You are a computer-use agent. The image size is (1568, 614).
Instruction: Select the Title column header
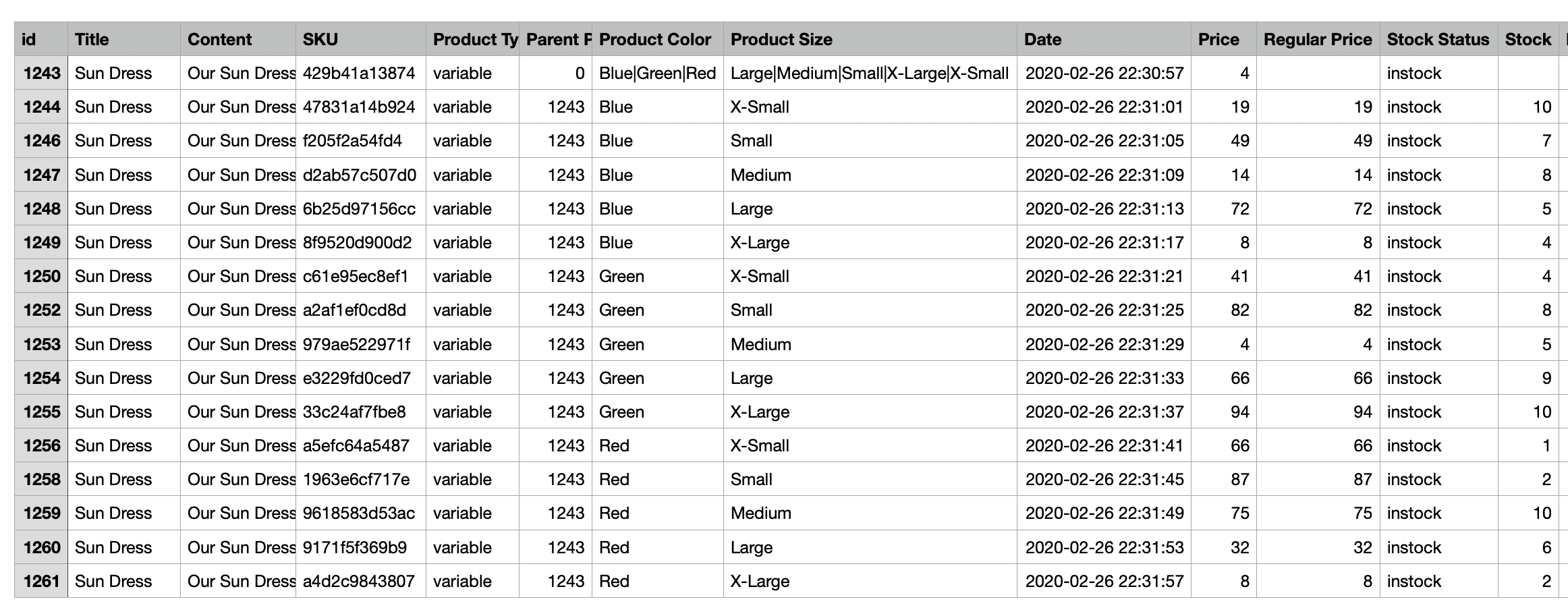pyautogui.click(x=123, y=39)
